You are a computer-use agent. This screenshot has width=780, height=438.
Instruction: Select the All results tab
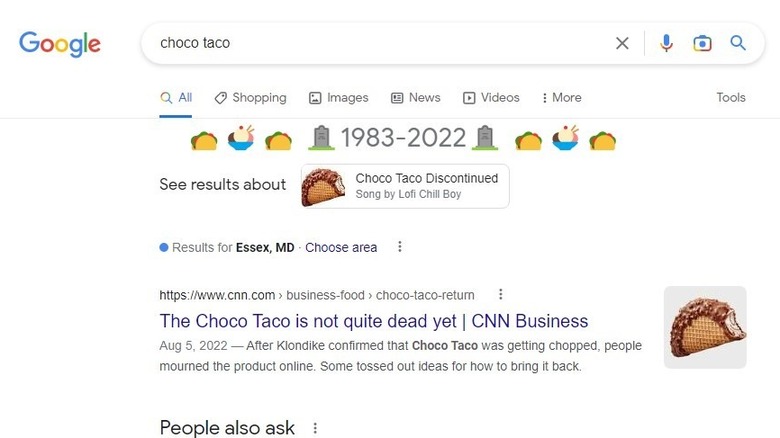tap(176, 98)
